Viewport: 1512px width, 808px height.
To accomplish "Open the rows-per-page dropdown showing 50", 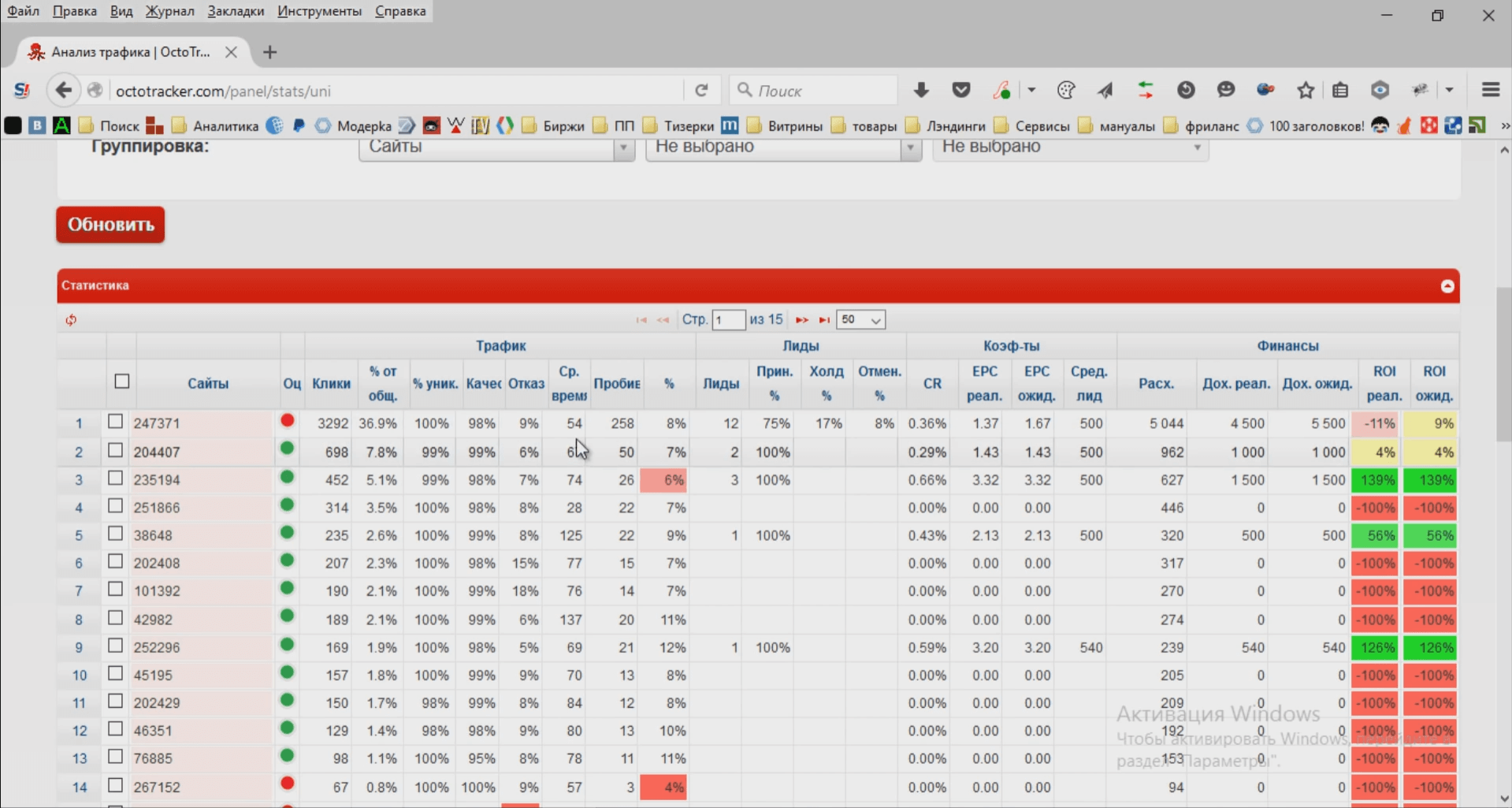I will [x=860, y=320].
